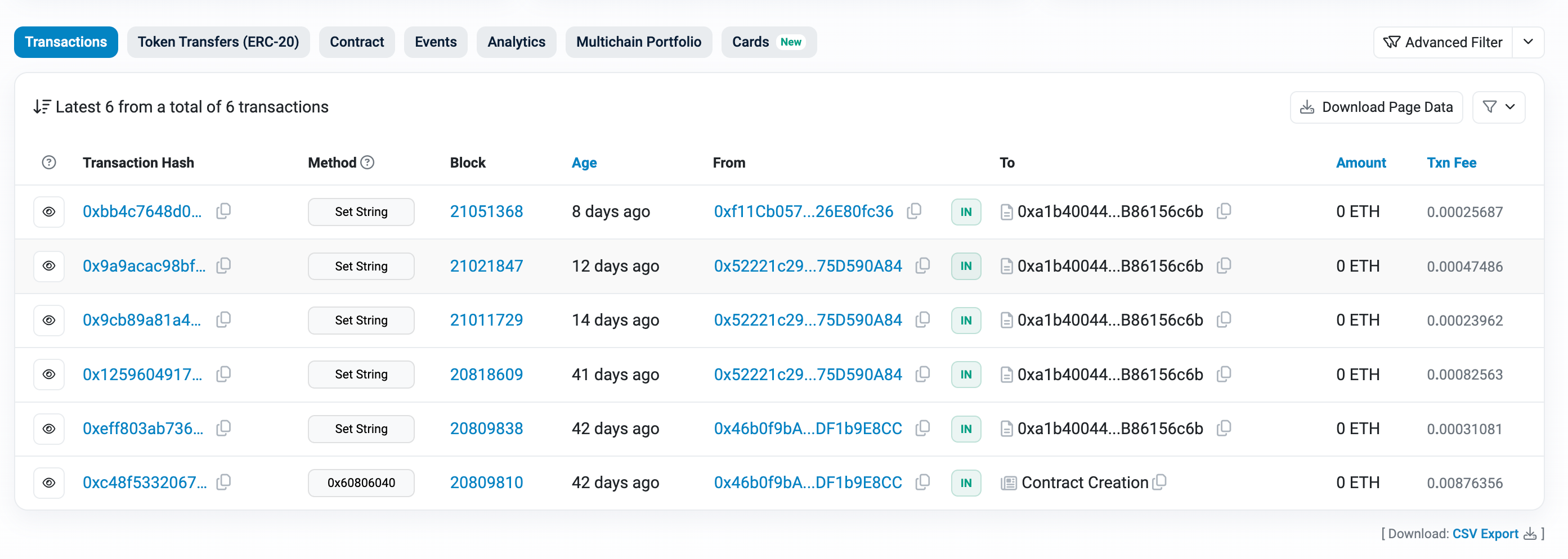Copy From address in block 20809838 row
Image resolution: width=1568 pixels, height=559 pixels.
923,428
